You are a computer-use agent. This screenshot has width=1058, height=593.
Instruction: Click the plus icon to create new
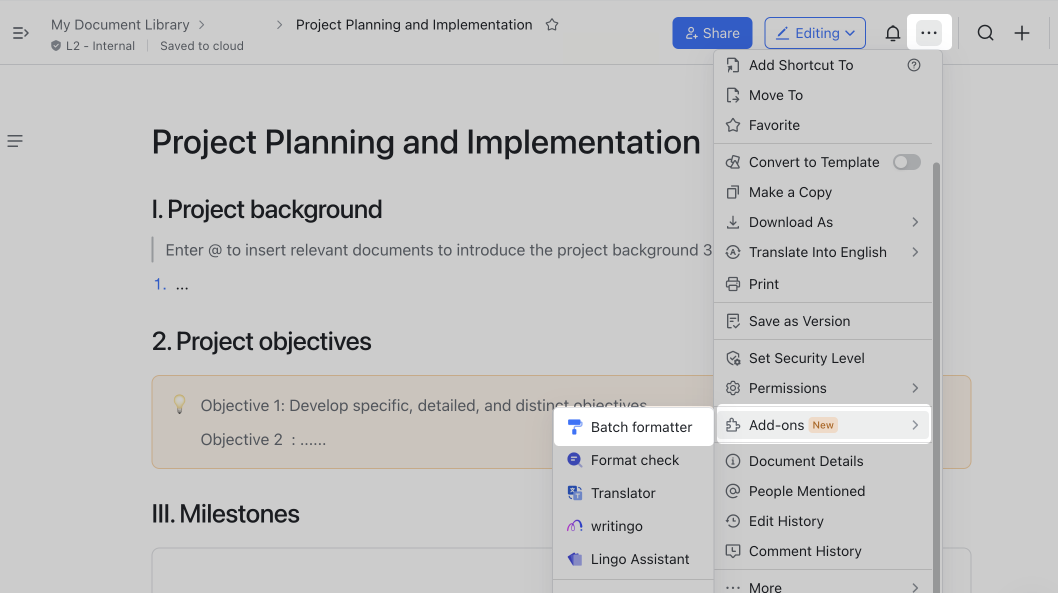point(1022,33)
